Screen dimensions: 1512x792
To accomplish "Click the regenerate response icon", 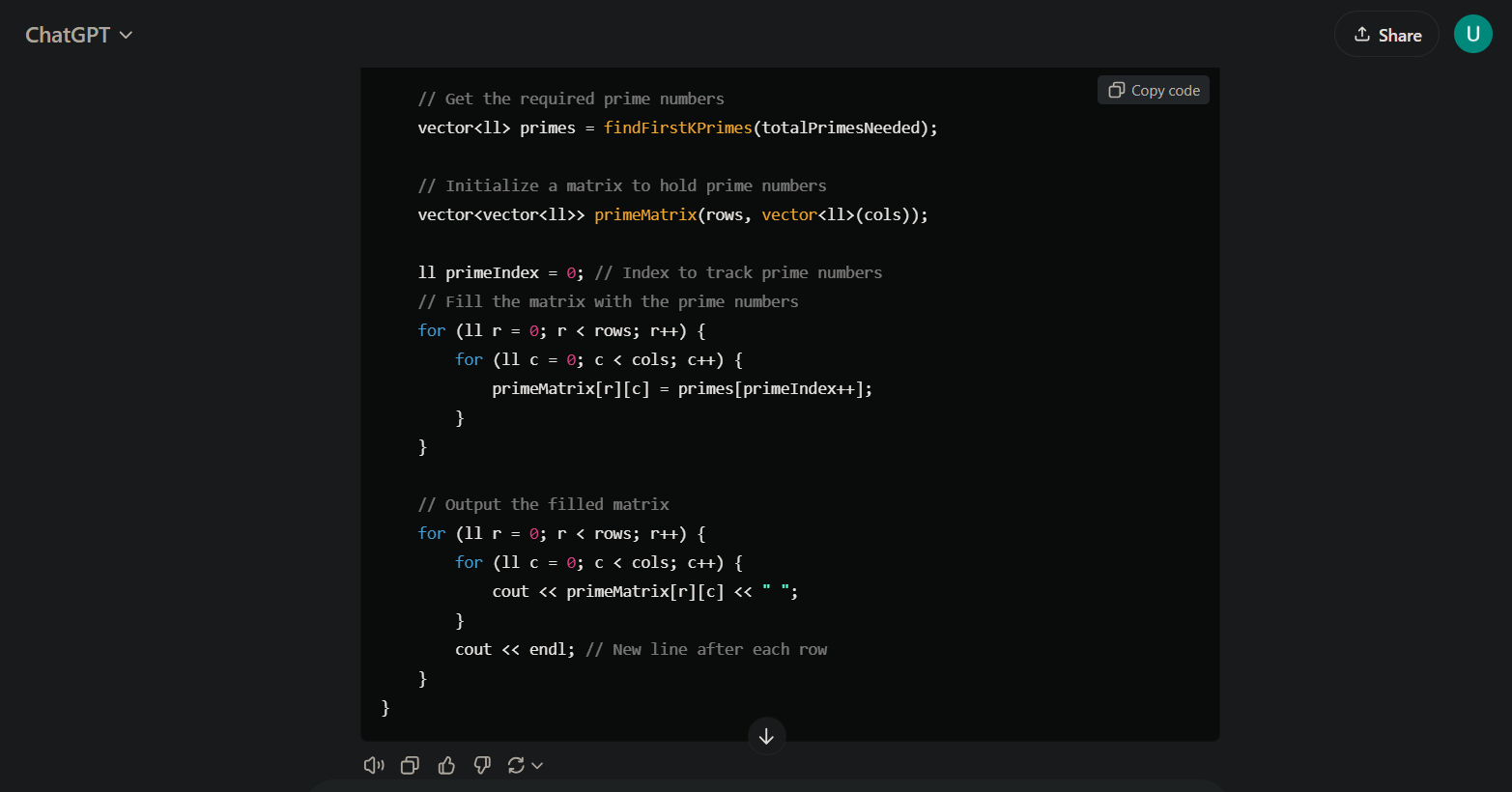I will pyautogui.click(x=516, y=765).
